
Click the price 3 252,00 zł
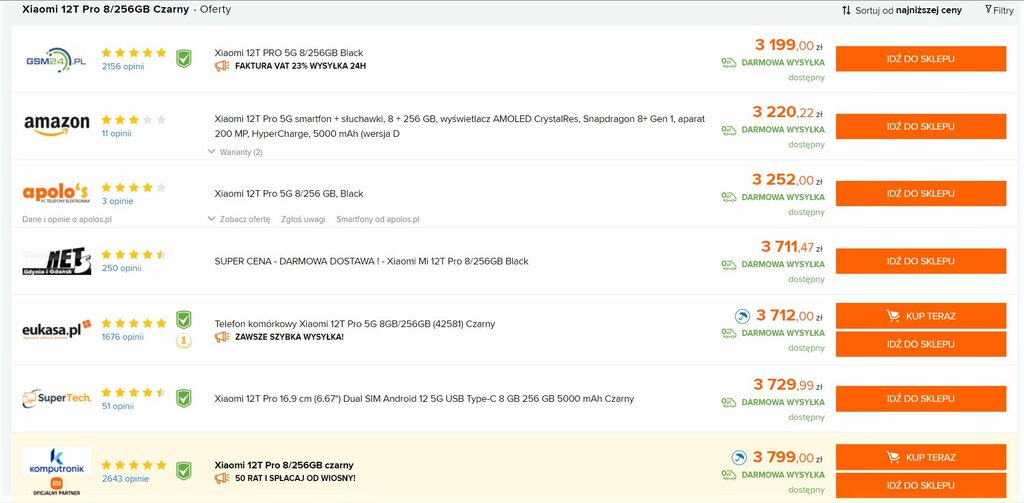[x=787, y=179]
